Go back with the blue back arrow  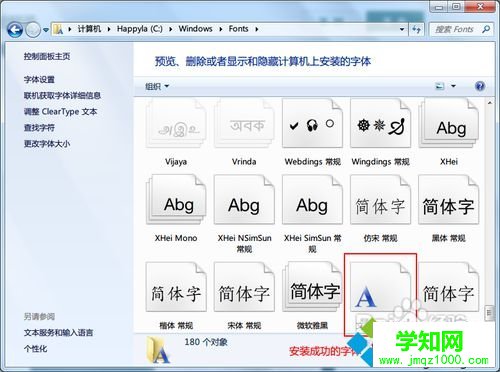(15, 30)
